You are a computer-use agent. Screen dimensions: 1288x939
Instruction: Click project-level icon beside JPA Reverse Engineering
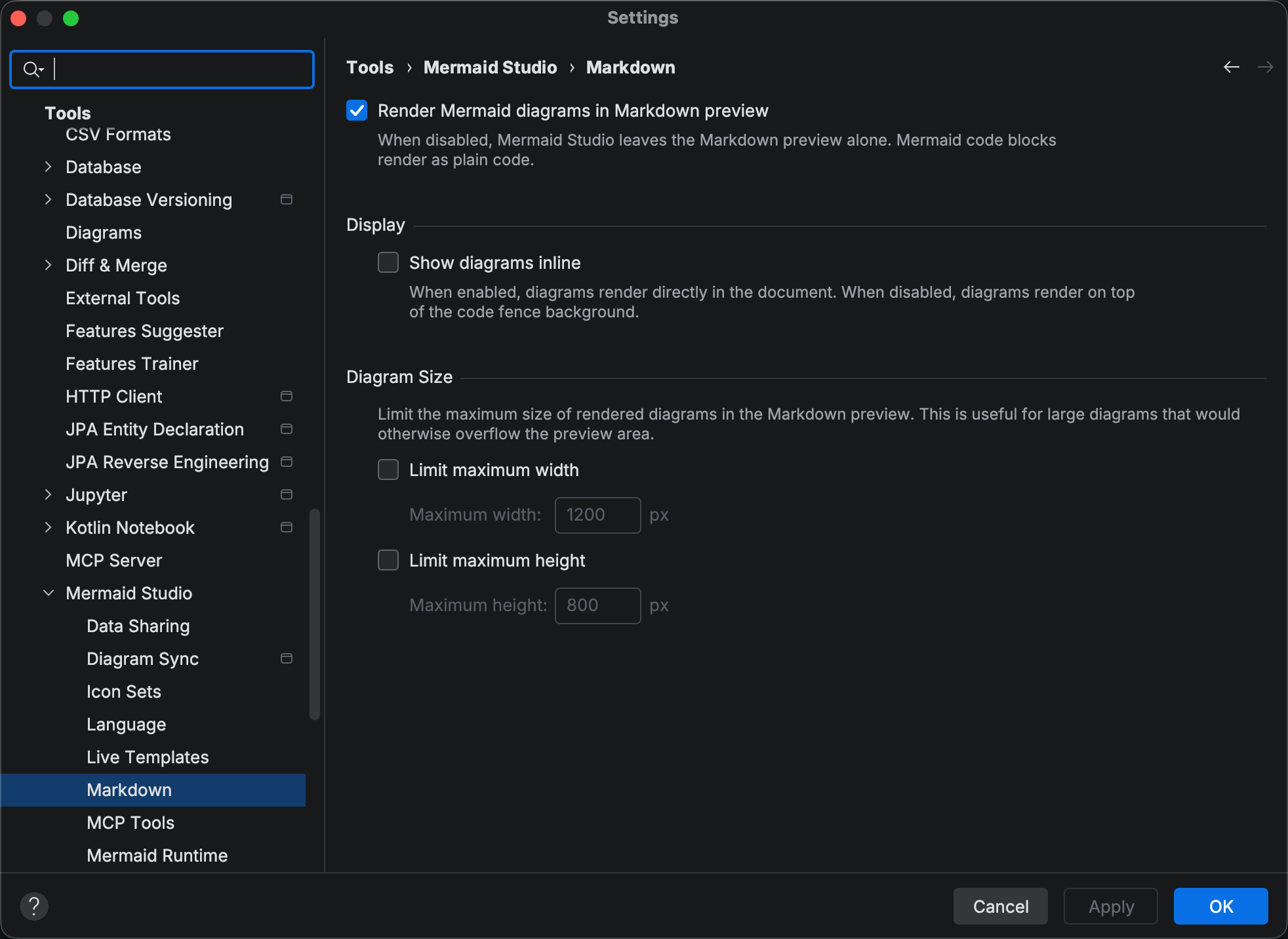[287, 462]
